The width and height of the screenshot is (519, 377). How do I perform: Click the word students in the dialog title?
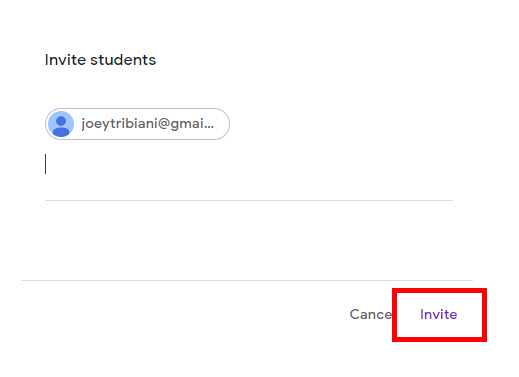(123, 60)
